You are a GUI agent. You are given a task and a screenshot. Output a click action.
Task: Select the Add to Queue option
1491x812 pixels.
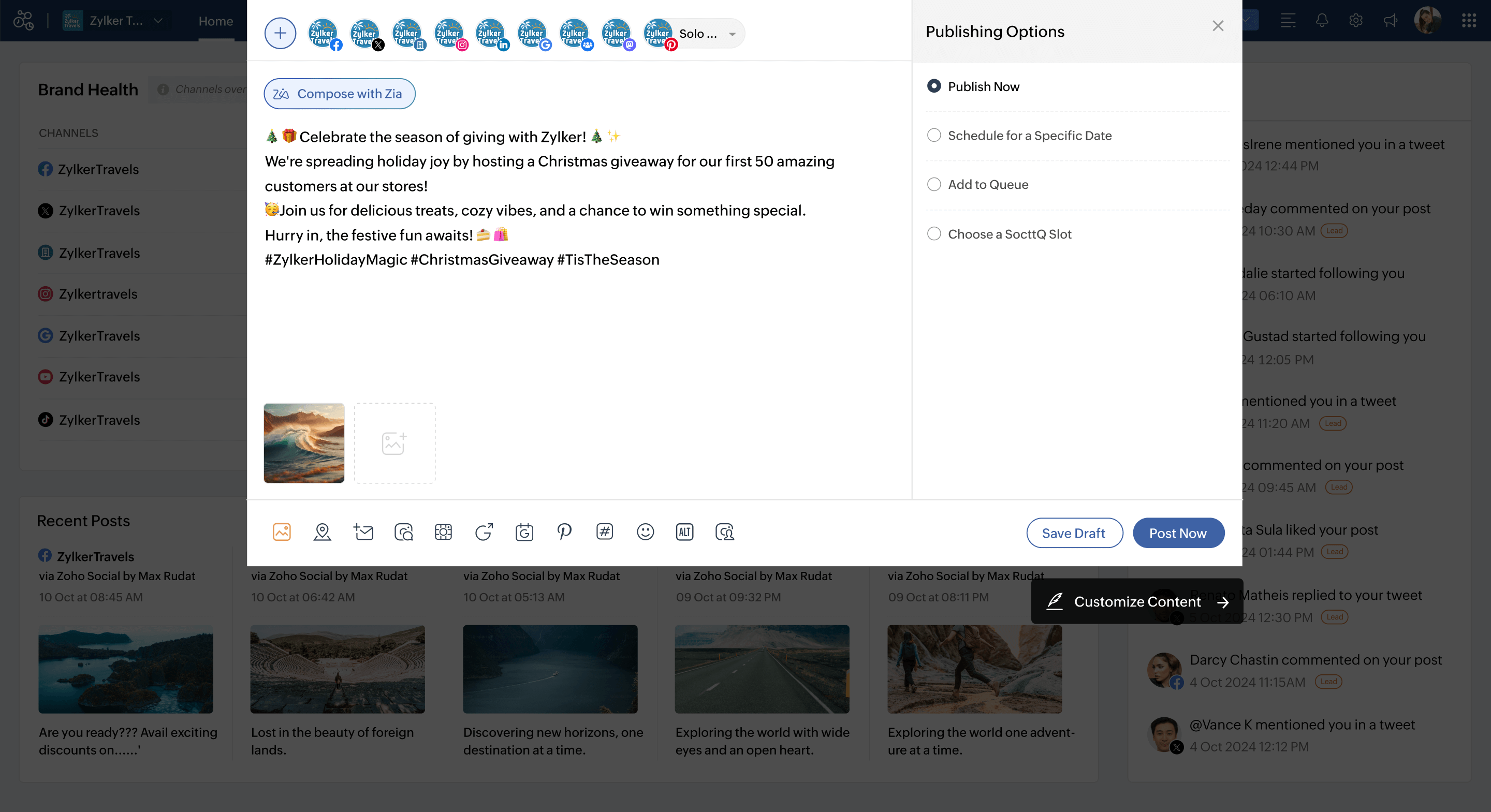(934, 184)
